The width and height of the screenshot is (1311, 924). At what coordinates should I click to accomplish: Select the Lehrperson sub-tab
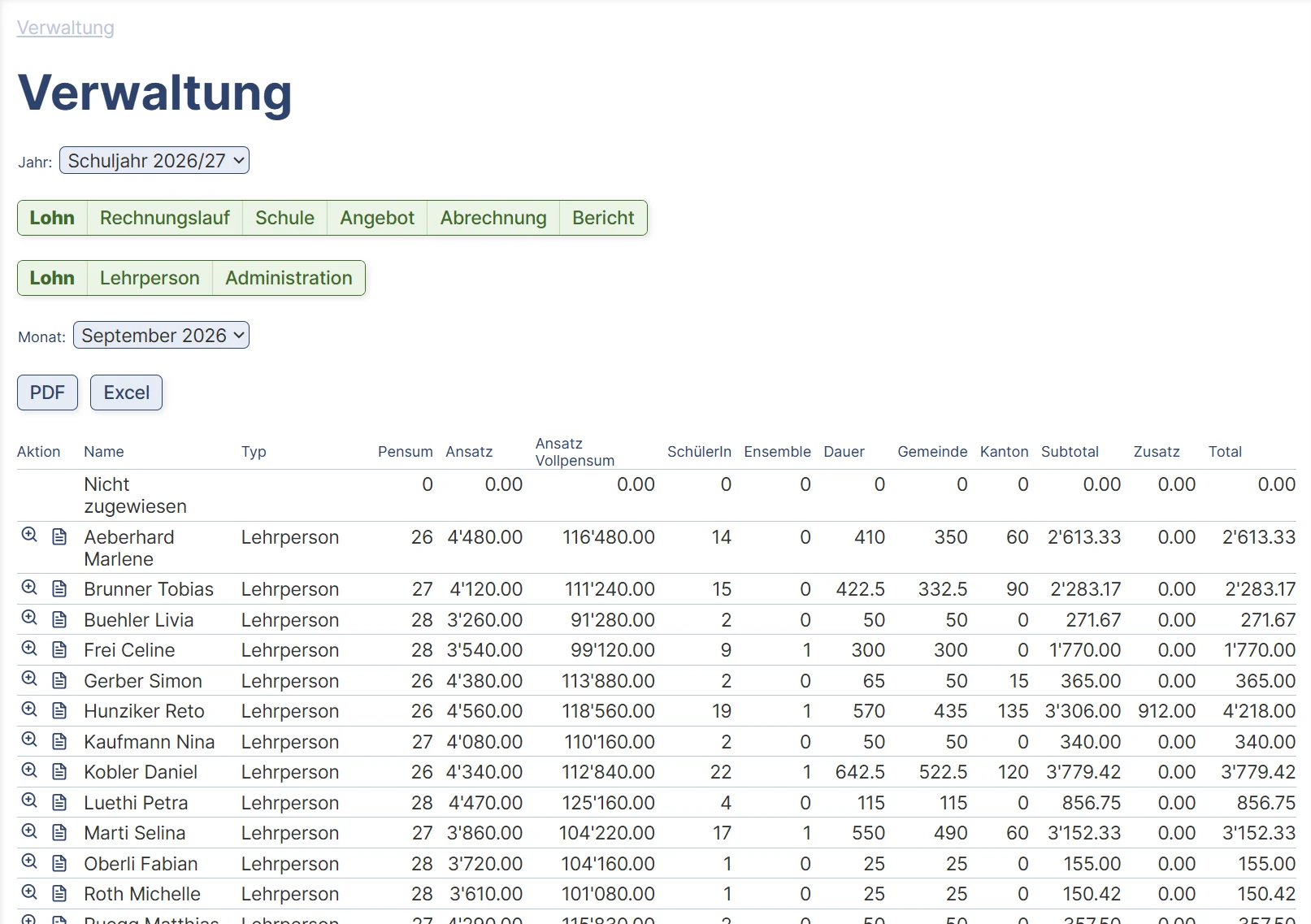(150, 278)
